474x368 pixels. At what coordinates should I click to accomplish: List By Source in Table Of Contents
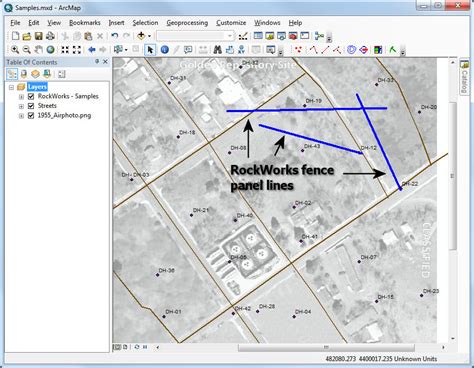24,74
